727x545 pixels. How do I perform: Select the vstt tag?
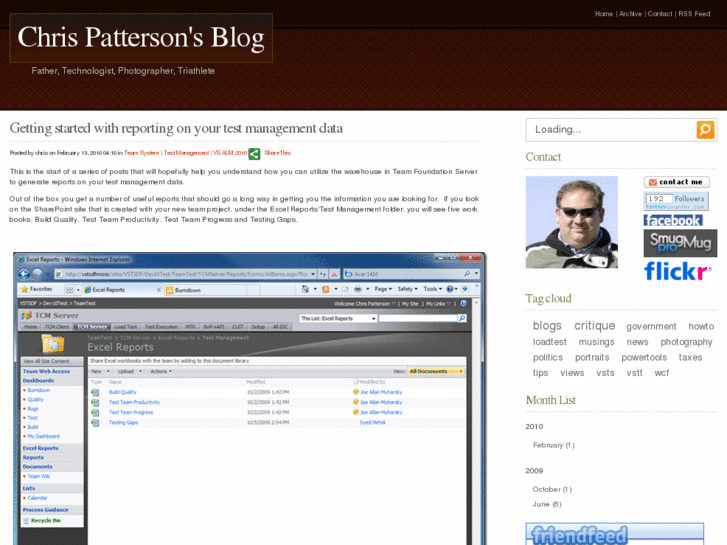634,373
